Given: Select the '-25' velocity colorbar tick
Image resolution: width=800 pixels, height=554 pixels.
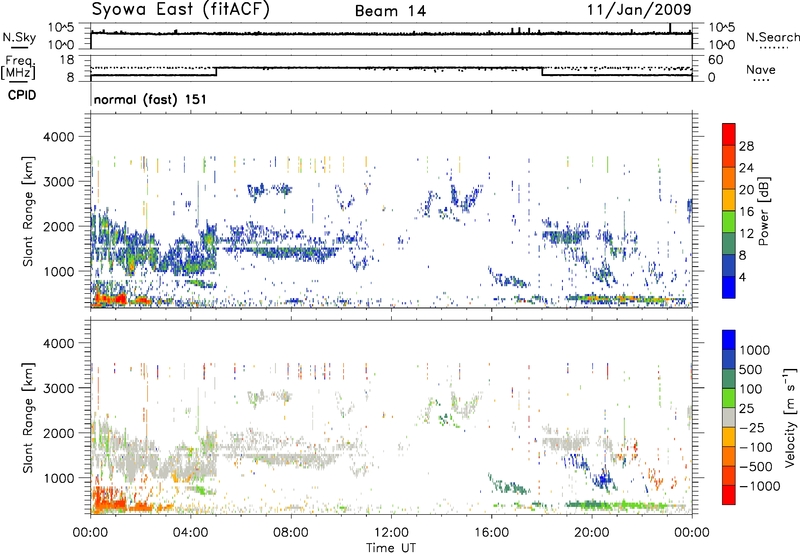Looking at the screenshot, I should [x=752, y=428].
